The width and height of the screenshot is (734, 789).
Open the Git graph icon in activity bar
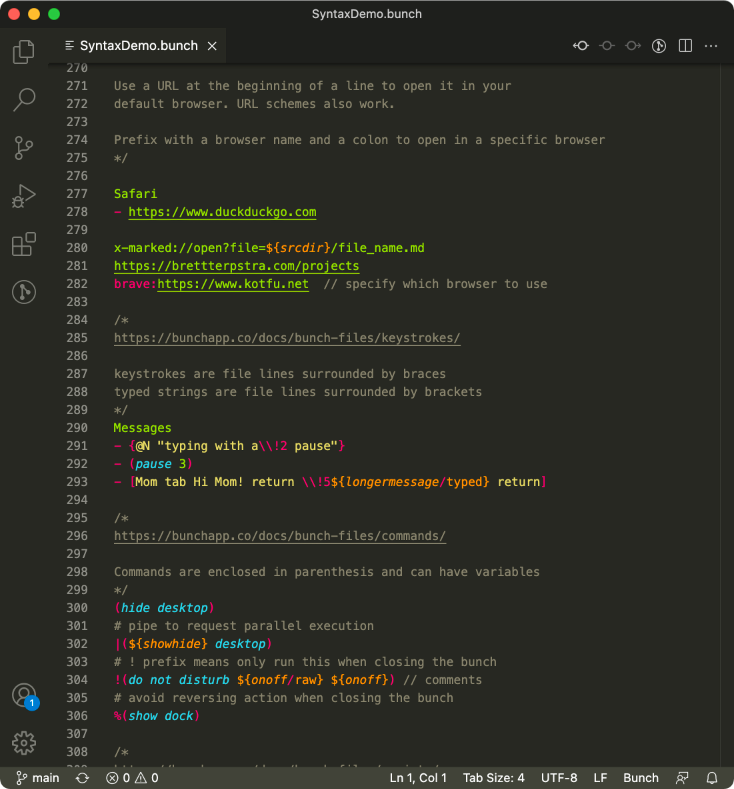(24, 292)
